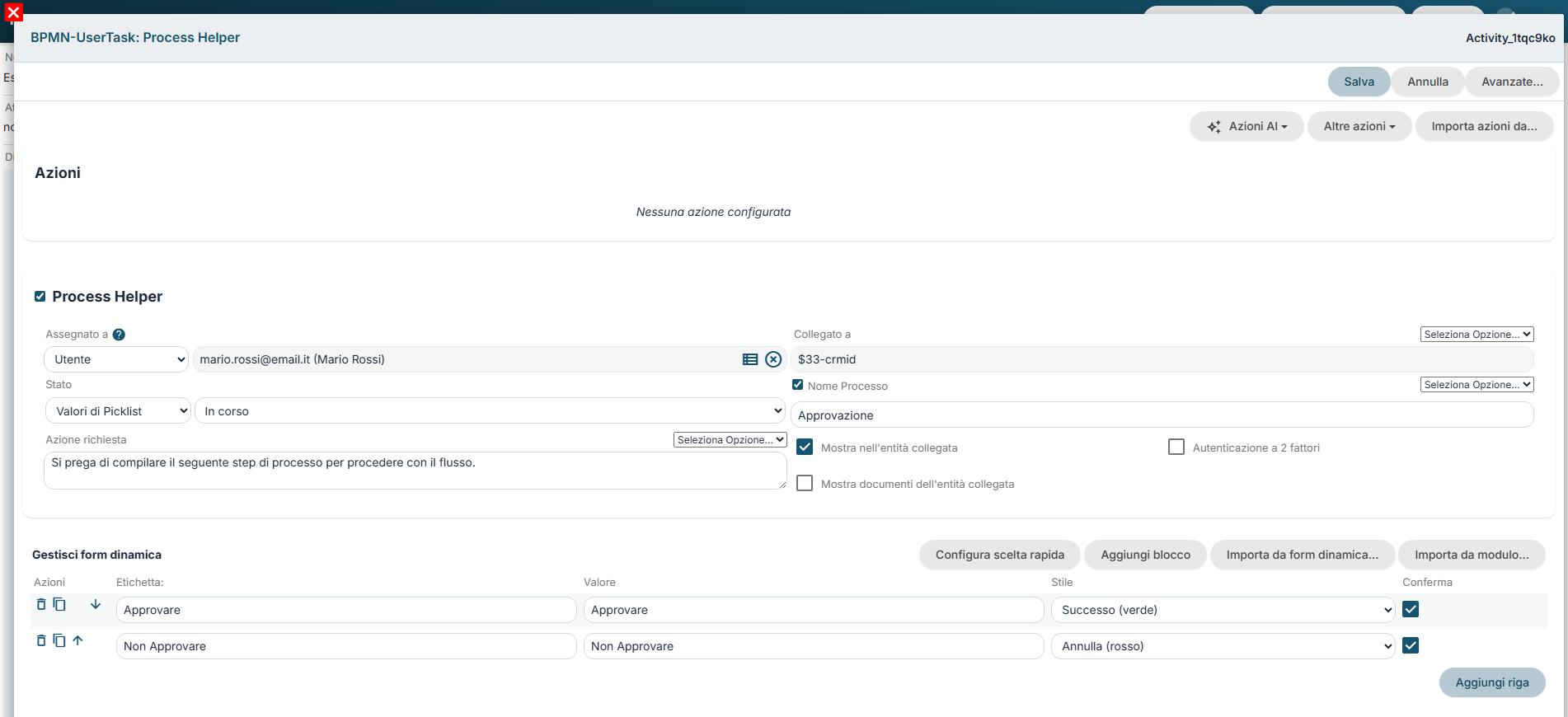Viewport: 1568px width, 717px height.
Task: Uncheck Mostra nell'entità collegata
Action: click(x=805, y=447)
